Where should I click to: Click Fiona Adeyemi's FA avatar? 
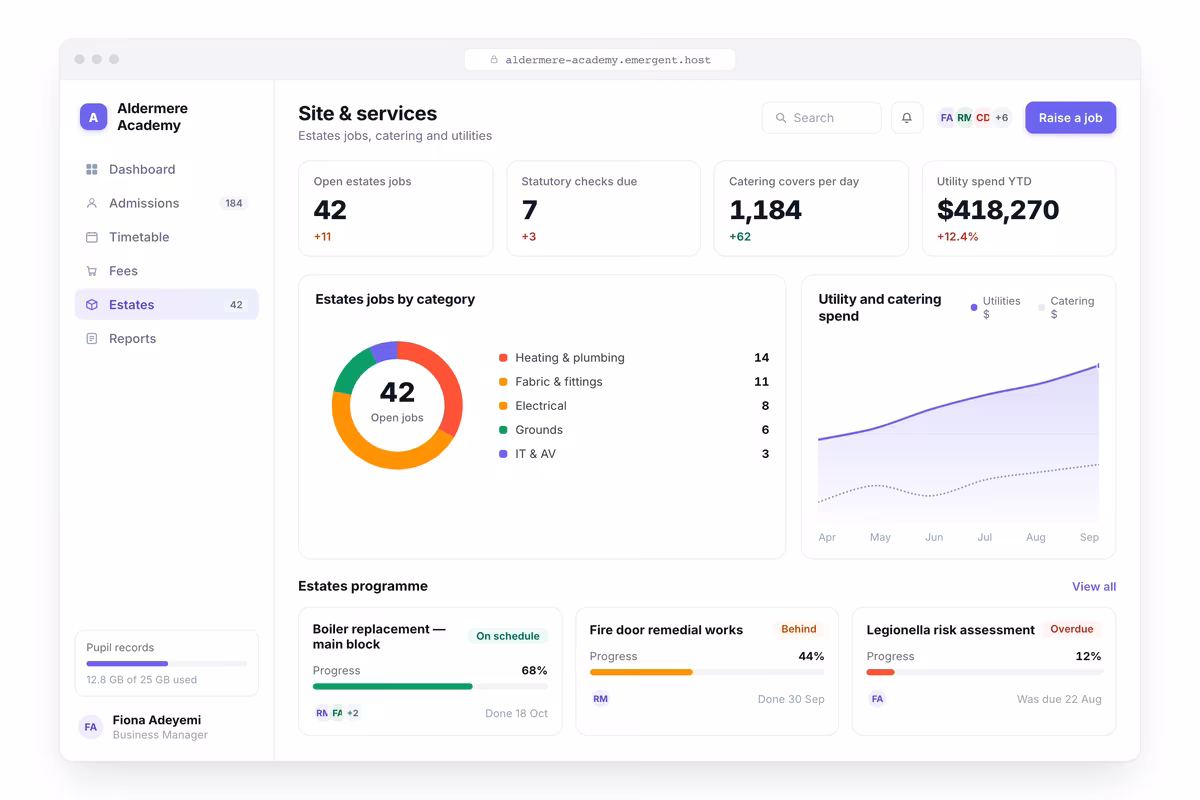click(x=91, y=727)
